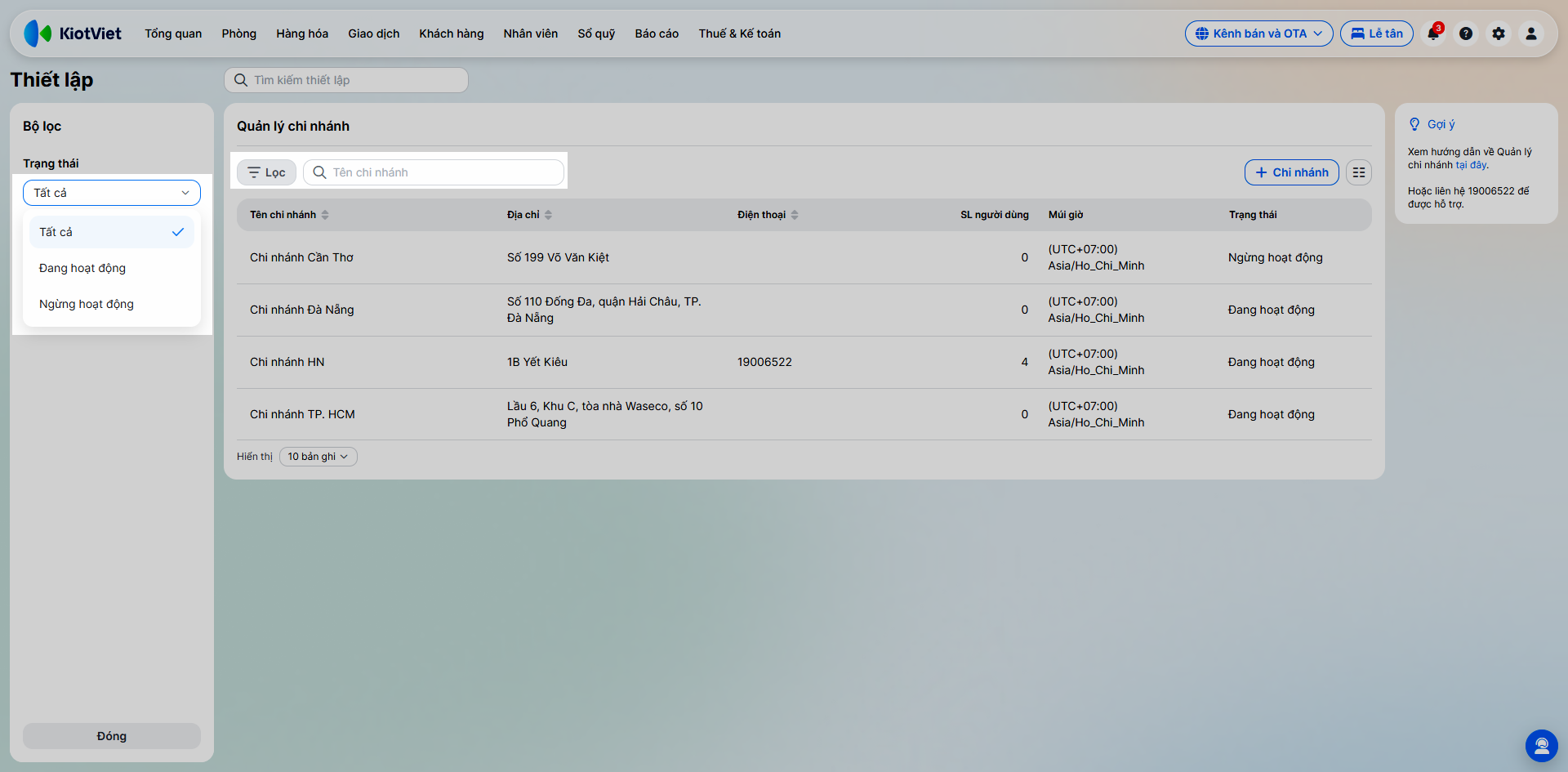Click address 1B Yết Kiêu
Screen dimensions: 1568x772
click(x=537, y=362)
